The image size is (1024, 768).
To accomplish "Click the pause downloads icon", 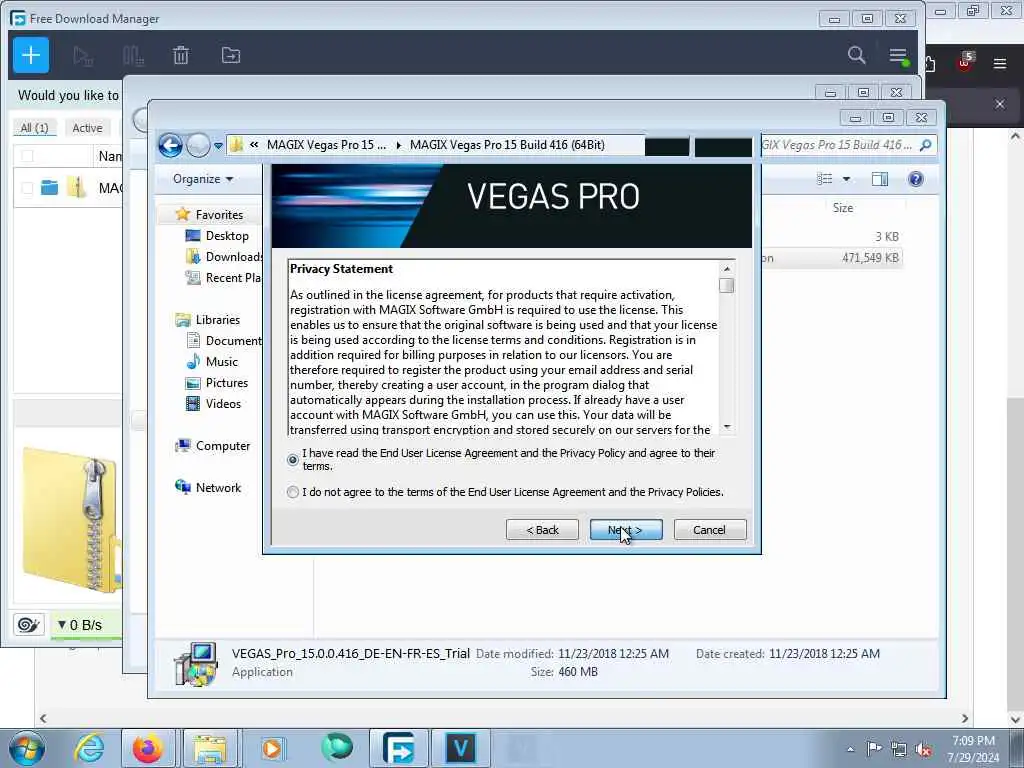I will [133, 56].
